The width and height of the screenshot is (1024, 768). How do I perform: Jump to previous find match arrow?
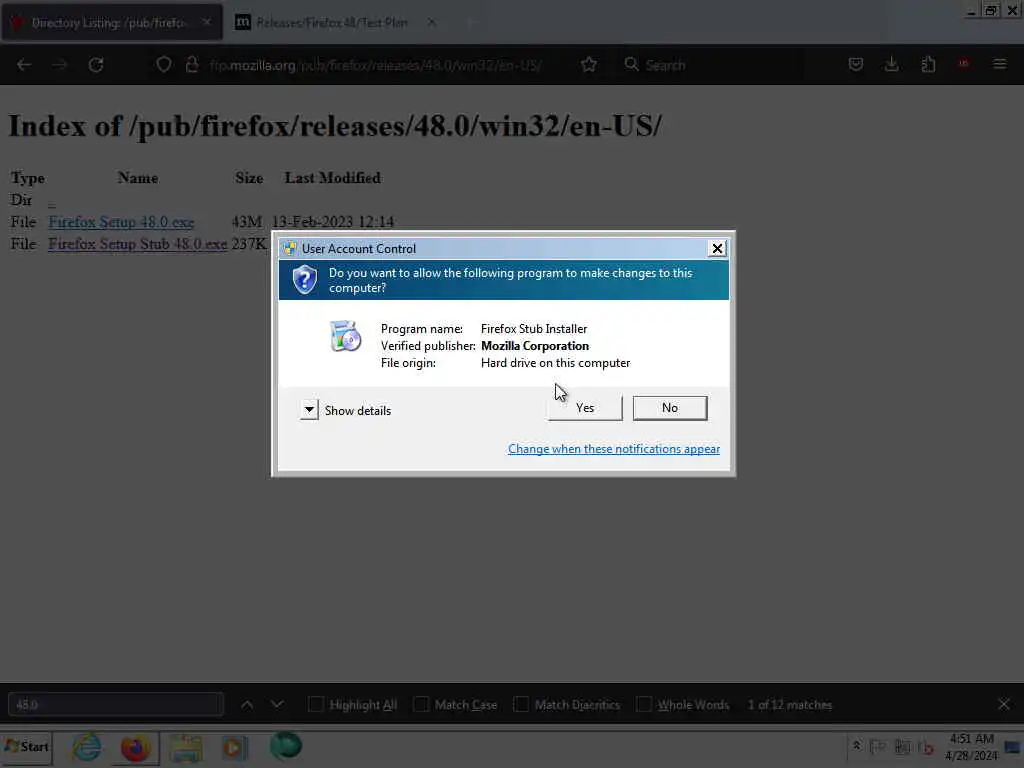tap(247, 705)
